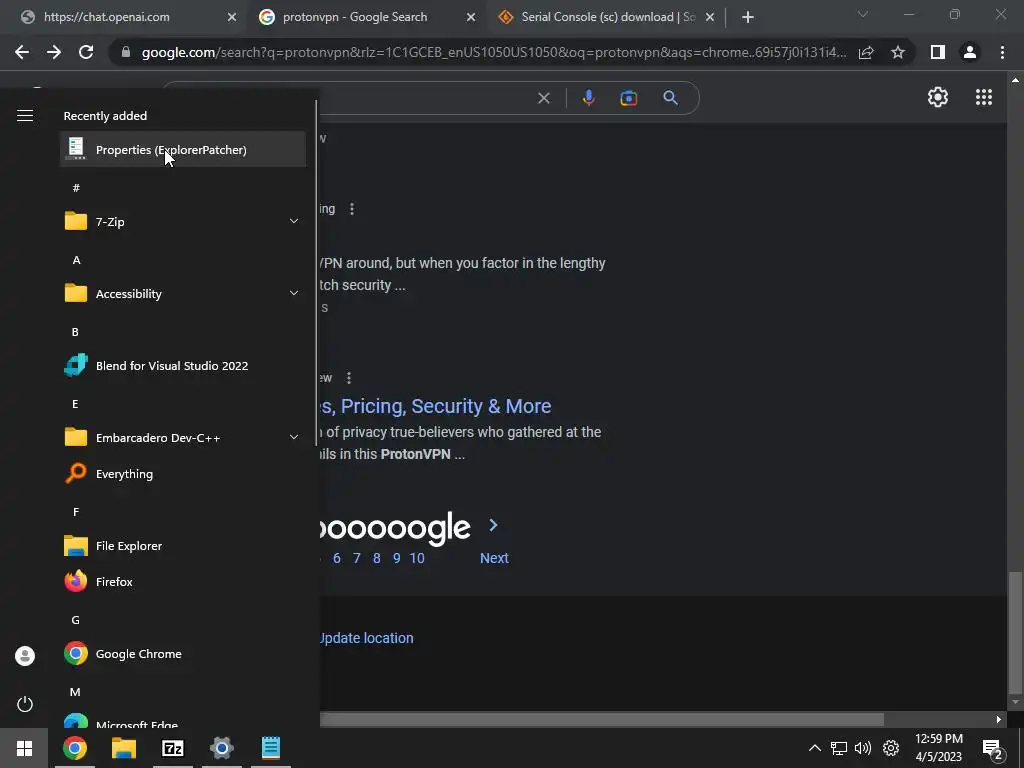Go to results page 9

click(x=396, y=558)
